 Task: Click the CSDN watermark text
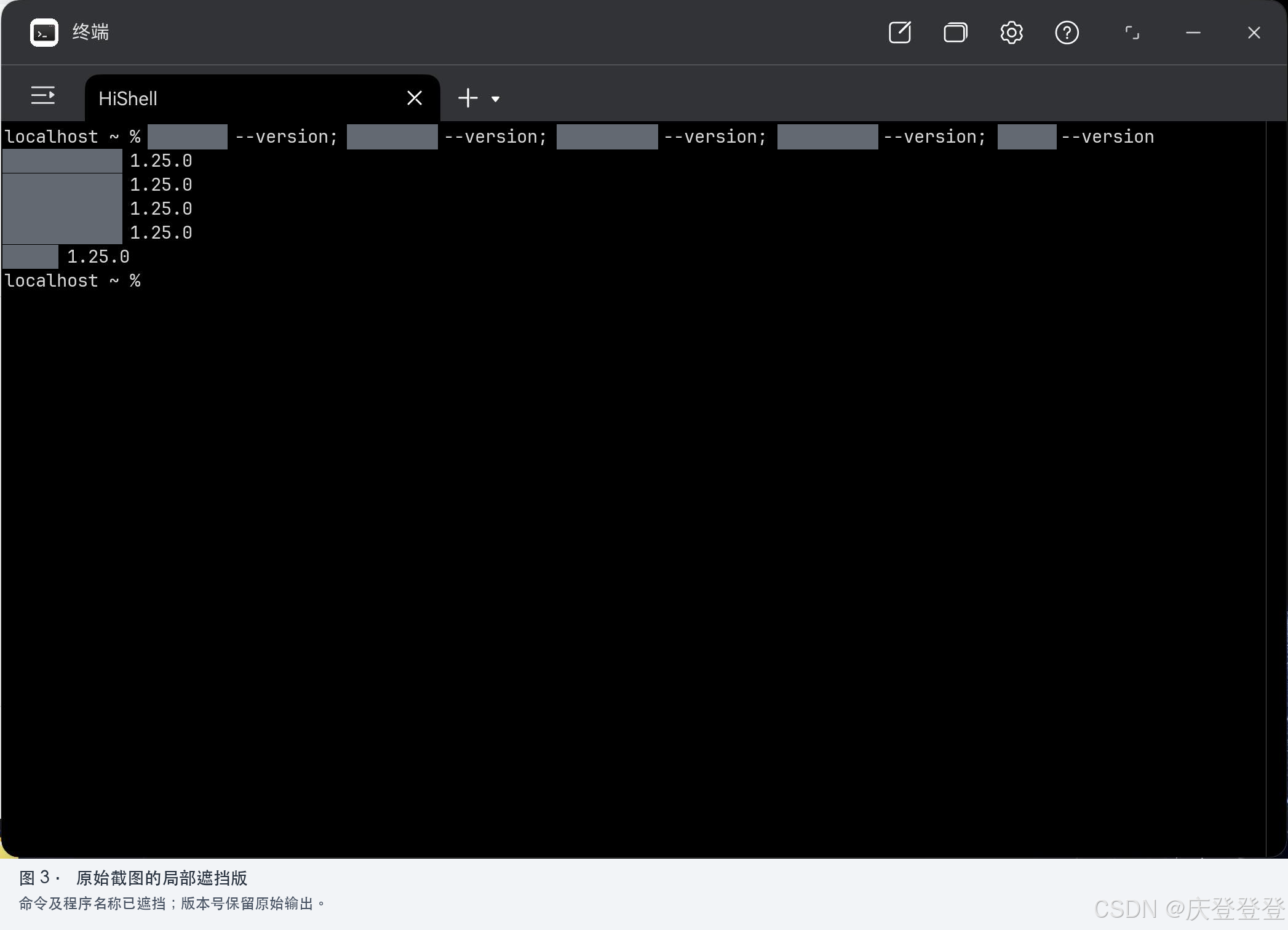tap(1190, 908)
